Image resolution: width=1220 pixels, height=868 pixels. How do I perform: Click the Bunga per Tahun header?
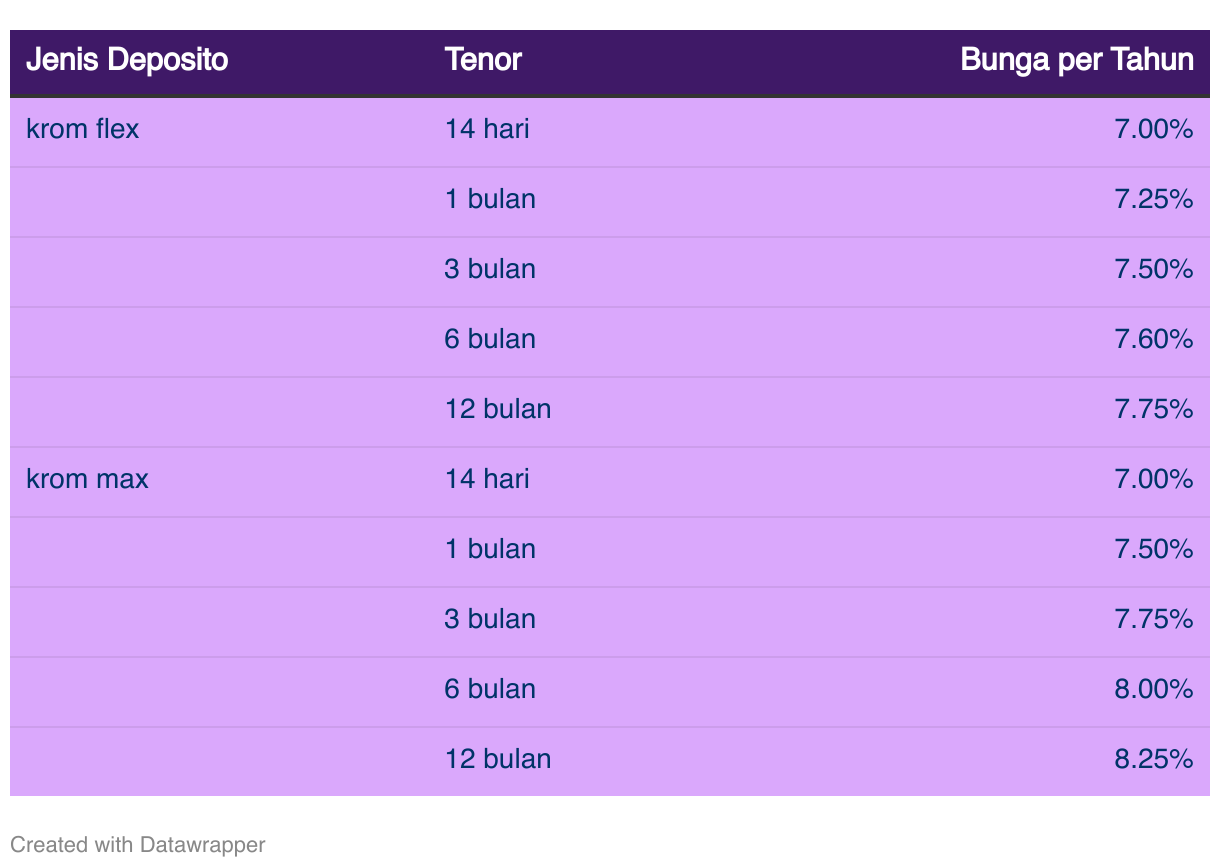tap(1077, 60)
